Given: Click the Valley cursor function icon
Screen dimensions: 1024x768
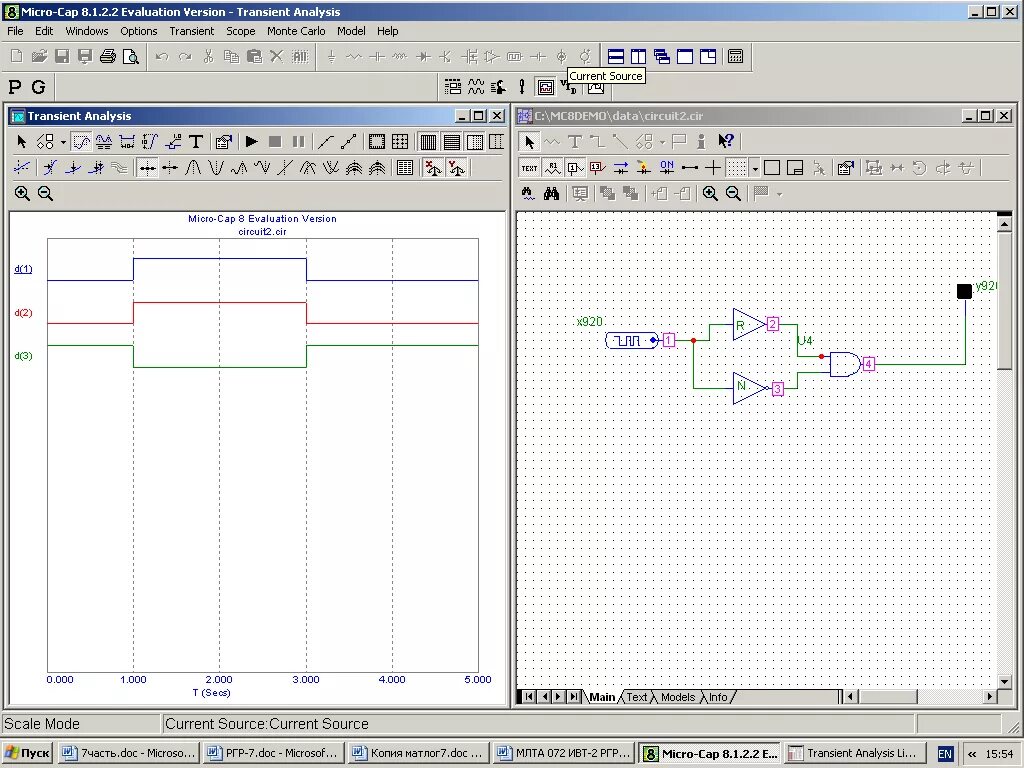Looking at the screenshot, I should pos(216,168).
